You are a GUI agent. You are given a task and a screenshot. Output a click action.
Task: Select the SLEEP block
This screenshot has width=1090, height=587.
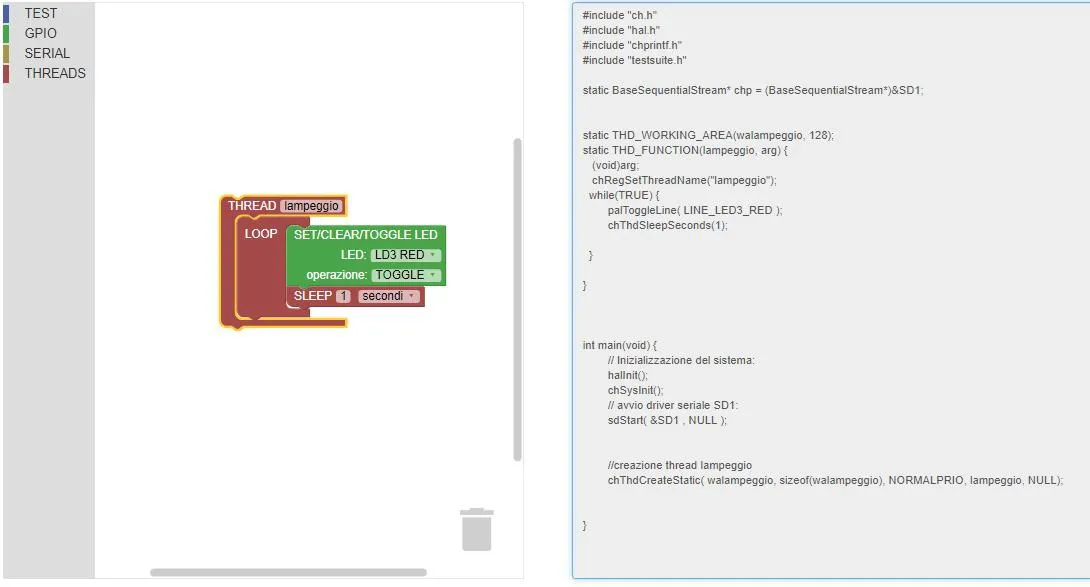313,296
